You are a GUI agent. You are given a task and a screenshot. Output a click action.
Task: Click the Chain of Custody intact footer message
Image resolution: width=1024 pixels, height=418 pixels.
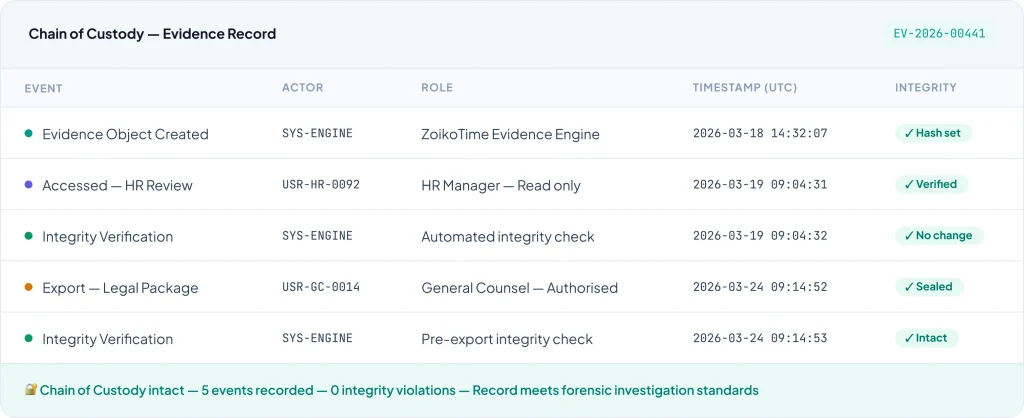click(x=399, y=390)
